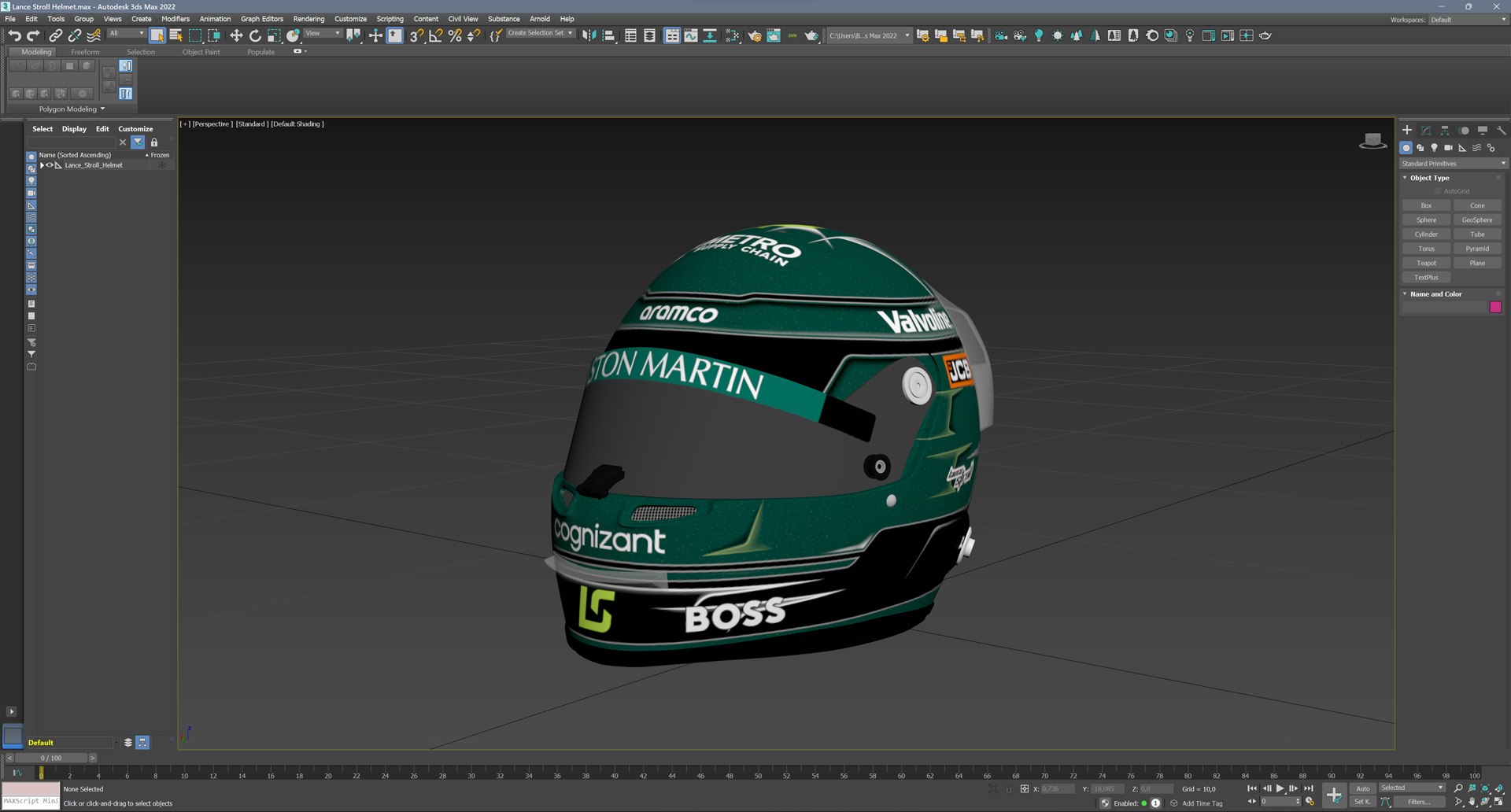Toggle the 3D Snaps button
This screenshot has height=812, width=1511.
point(416,35)
